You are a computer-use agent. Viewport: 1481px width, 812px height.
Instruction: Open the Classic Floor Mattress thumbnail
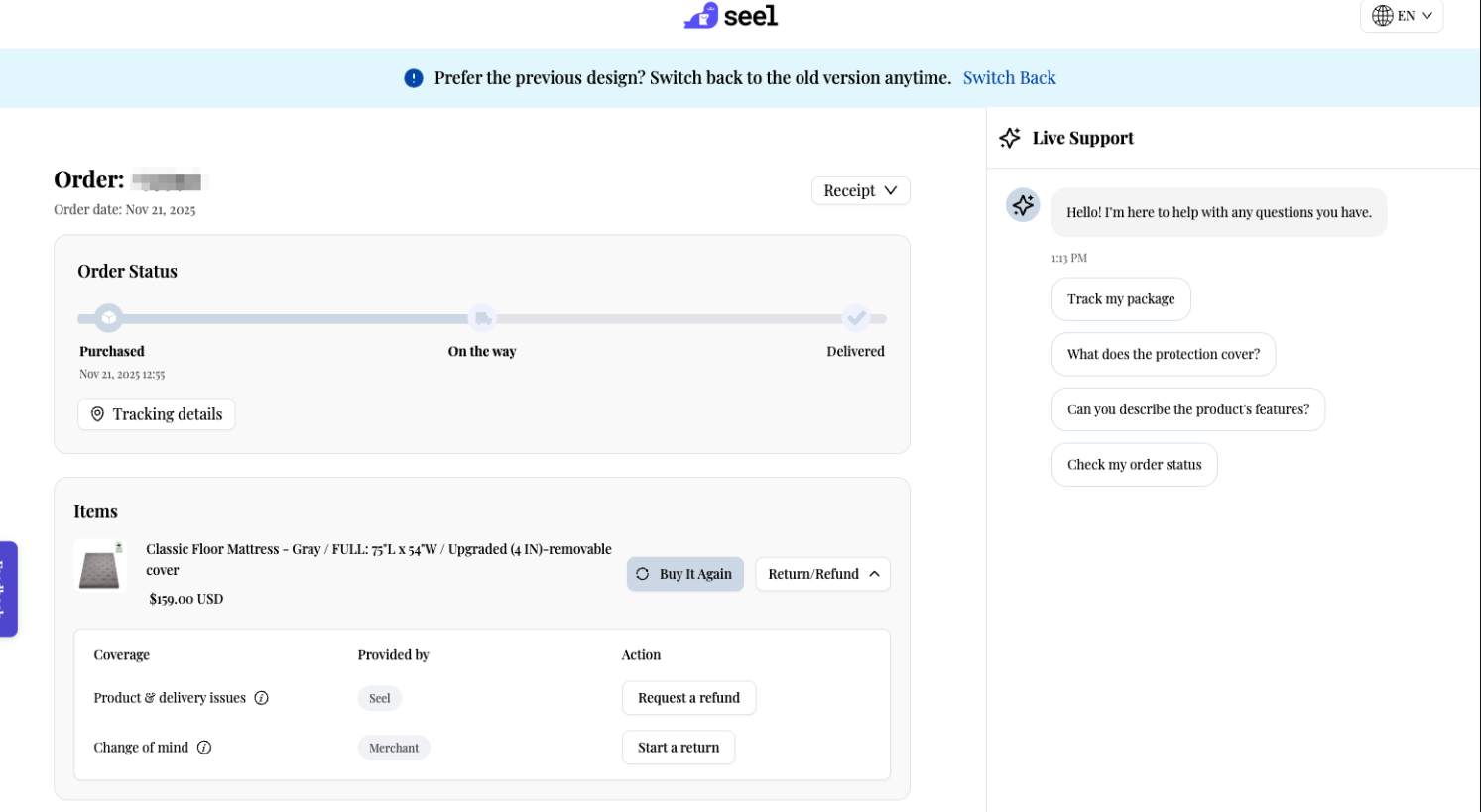[99, 567]
